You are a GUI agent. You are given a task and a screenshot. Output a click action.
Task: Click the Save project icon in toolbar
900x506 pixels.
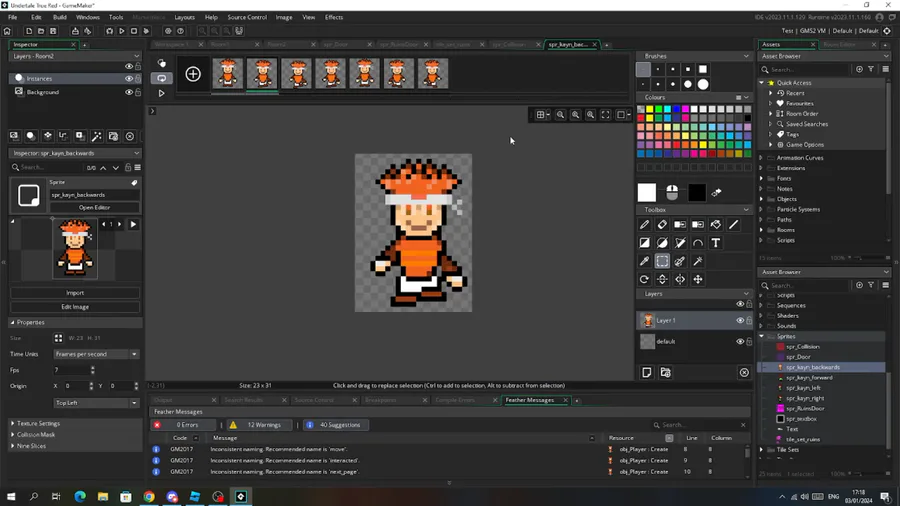coord(53,31)
